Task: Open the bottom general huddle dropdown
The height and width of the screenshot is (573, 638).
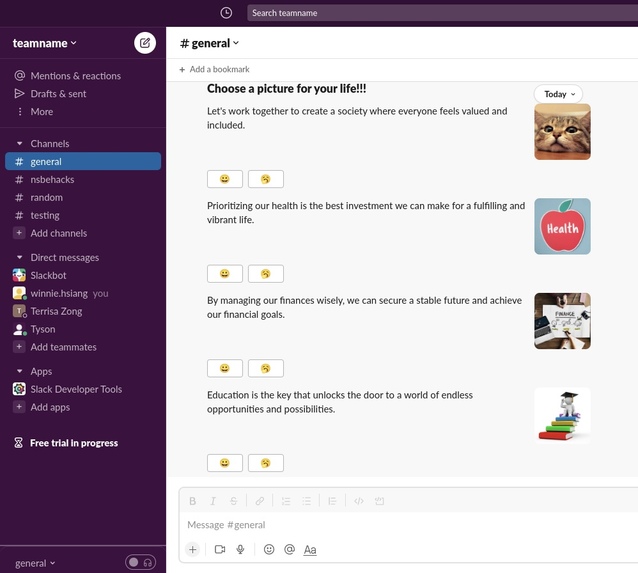Action: (35, 563)
